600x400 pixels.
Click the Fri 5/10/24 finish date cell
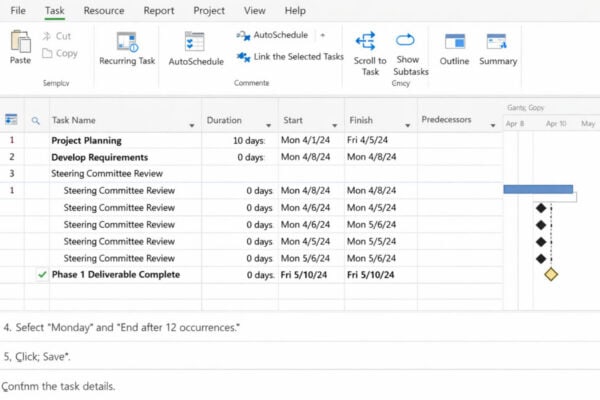pos(381,275)
